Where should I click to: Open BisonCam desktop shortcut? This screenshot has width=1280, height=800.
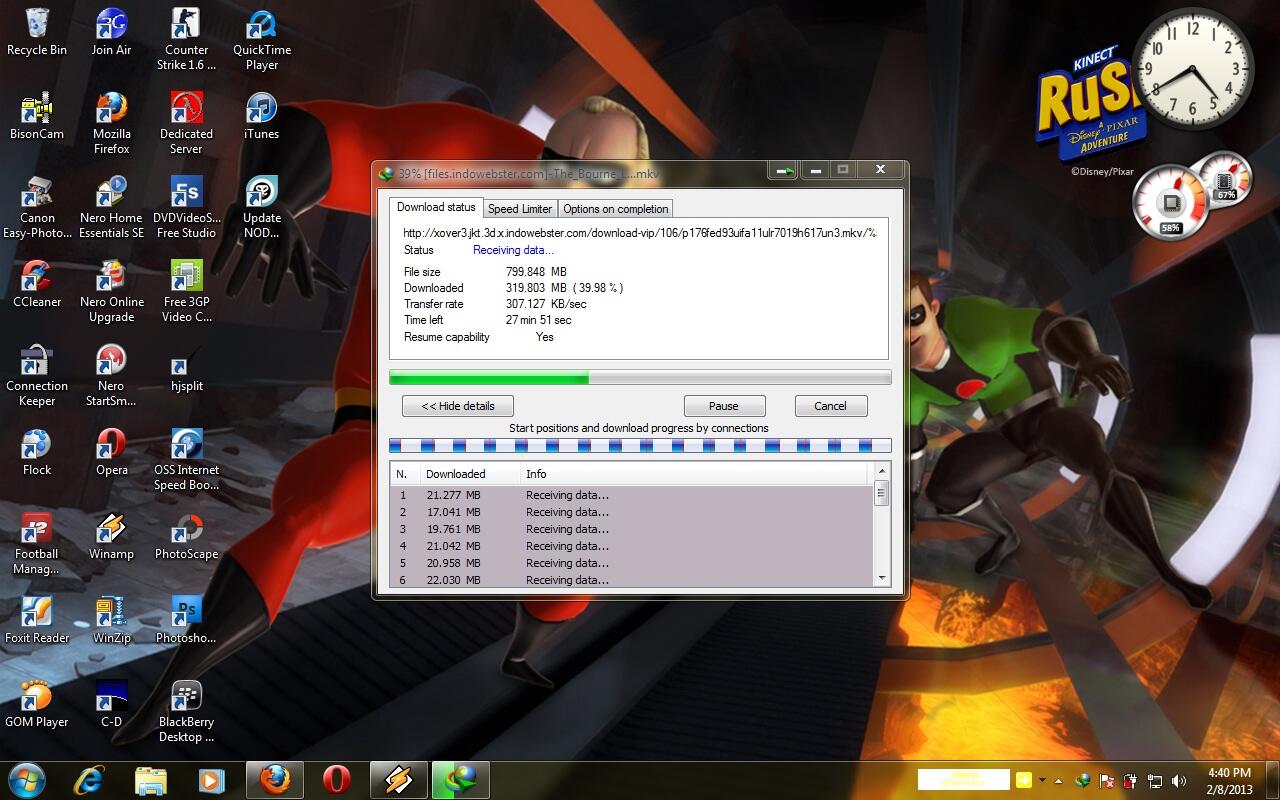(x=37, y=116)
